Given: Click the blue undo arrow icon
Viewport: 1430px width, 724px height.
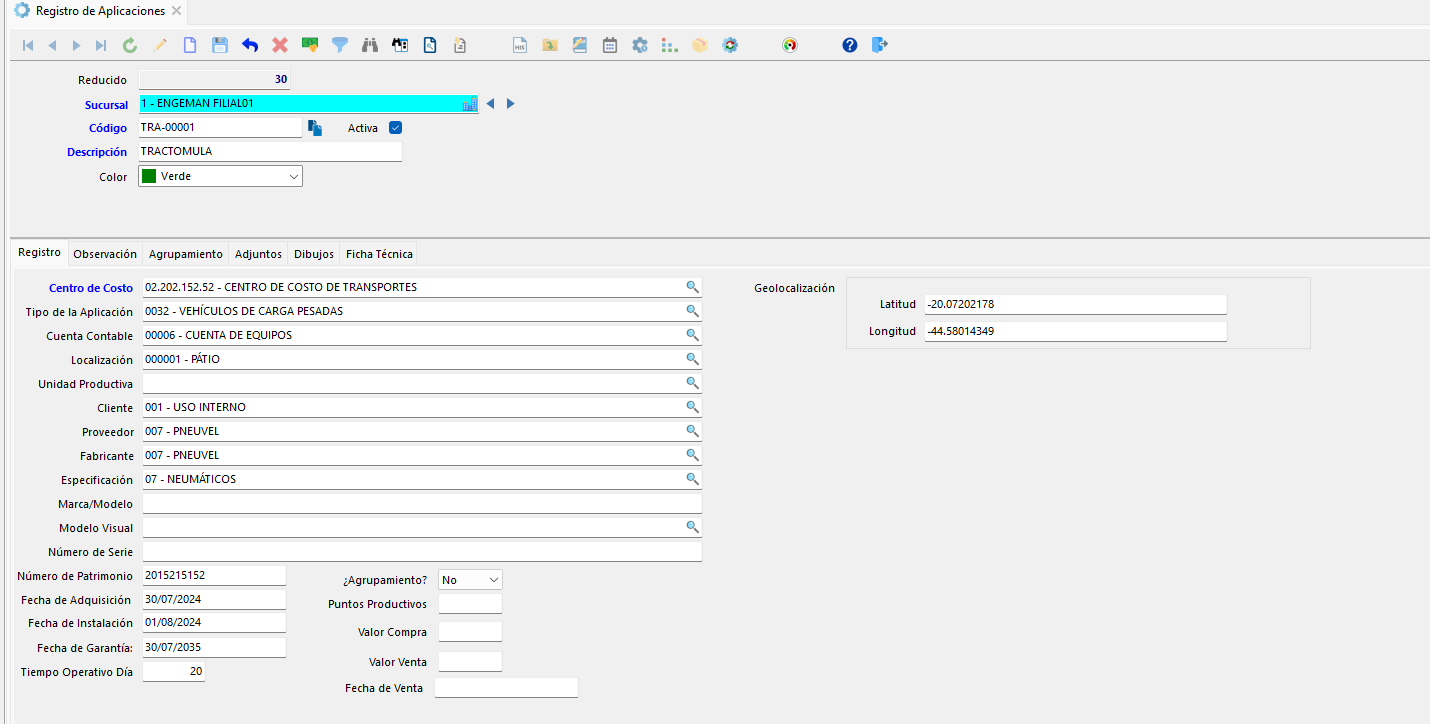Looking at the screenshot, I should (250, 45).
